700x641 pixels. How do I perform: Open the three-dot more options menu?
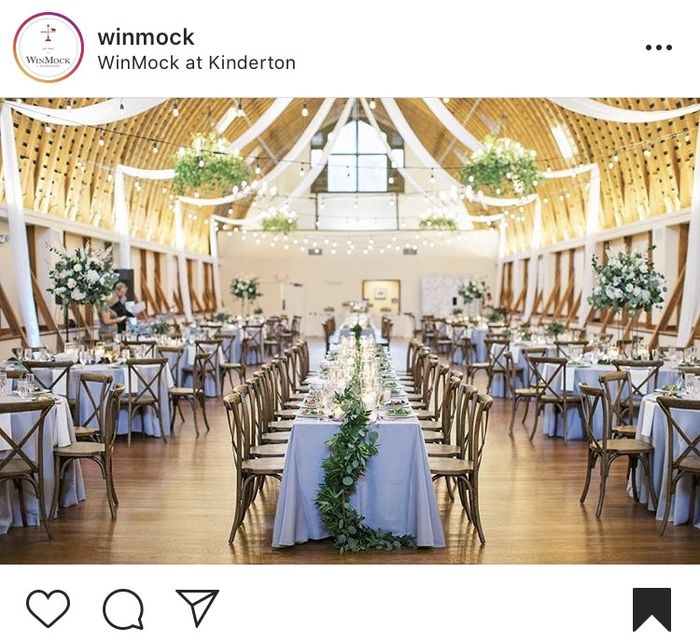[x=658, y=47]
